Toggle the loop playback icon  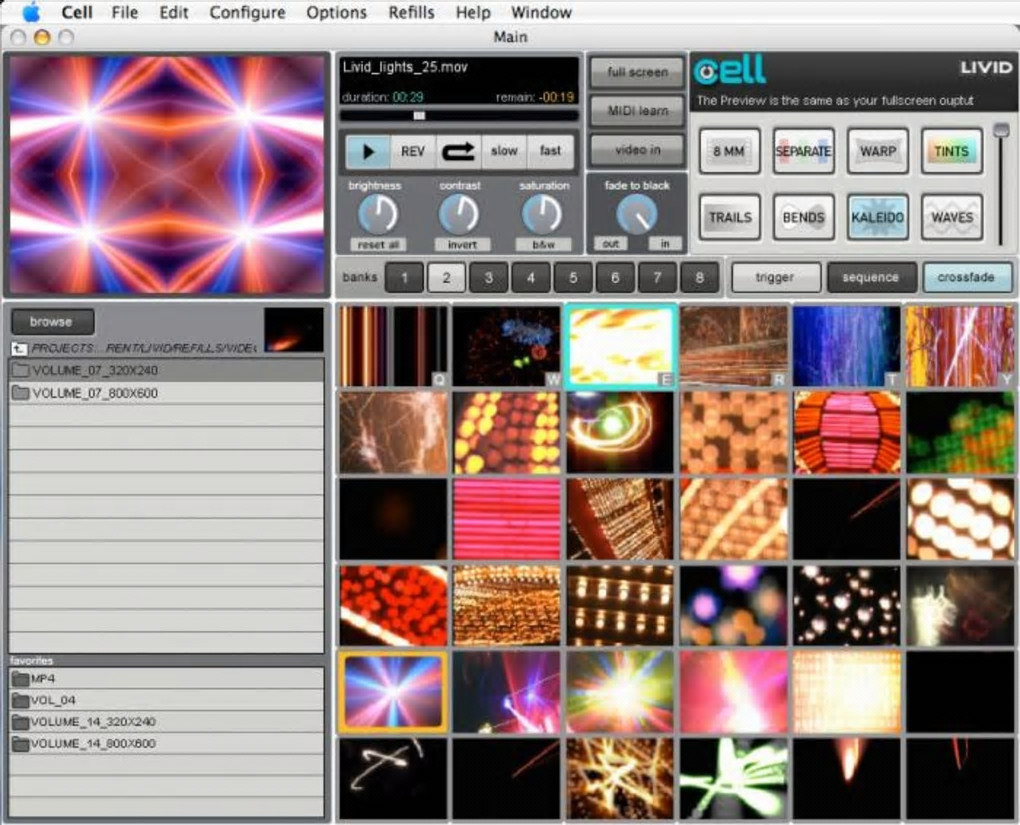(x=458, y=151)
